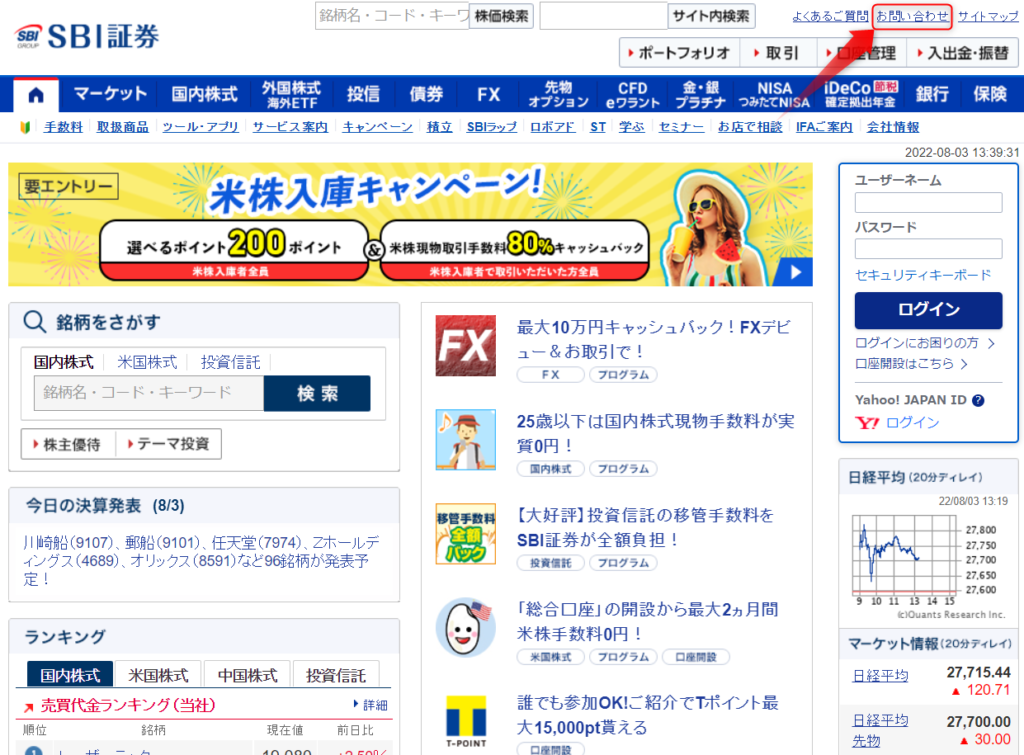Click the 検索 button
1024x755 pixels.
click(317, 393)
